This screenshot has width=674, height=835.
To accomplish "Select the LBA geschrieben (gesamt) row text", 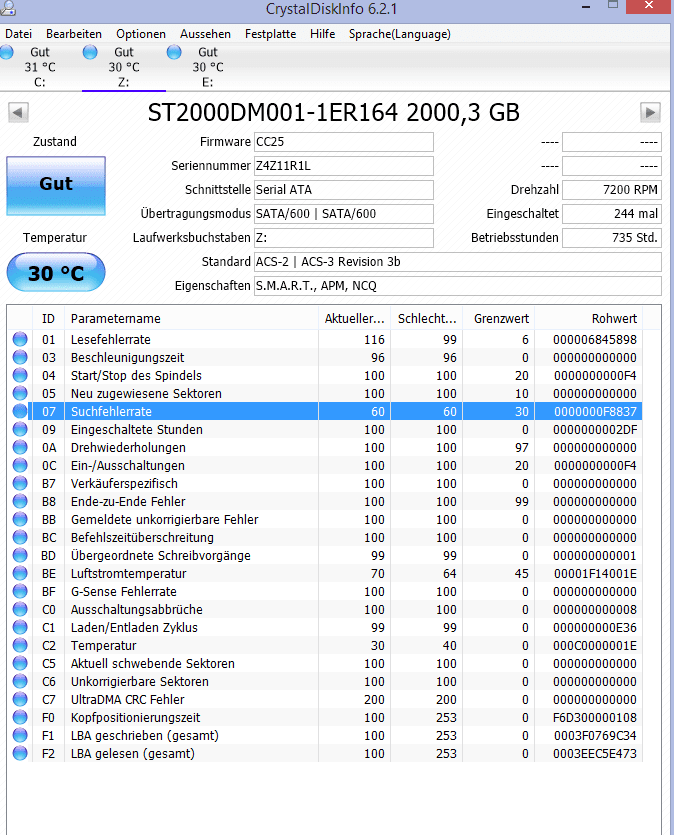I will pyautogui.click(x=145, y=735).
